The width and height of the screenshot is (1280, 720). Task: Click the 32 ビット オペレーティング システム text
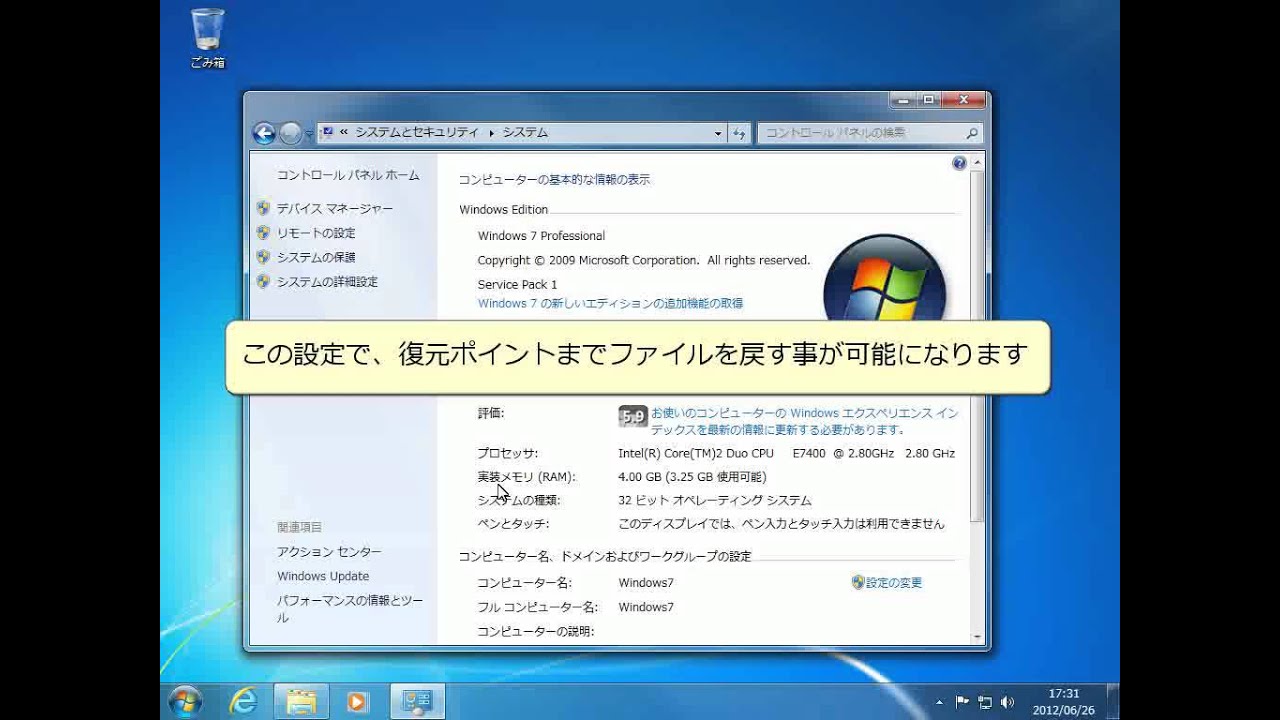tap(714, 500)
